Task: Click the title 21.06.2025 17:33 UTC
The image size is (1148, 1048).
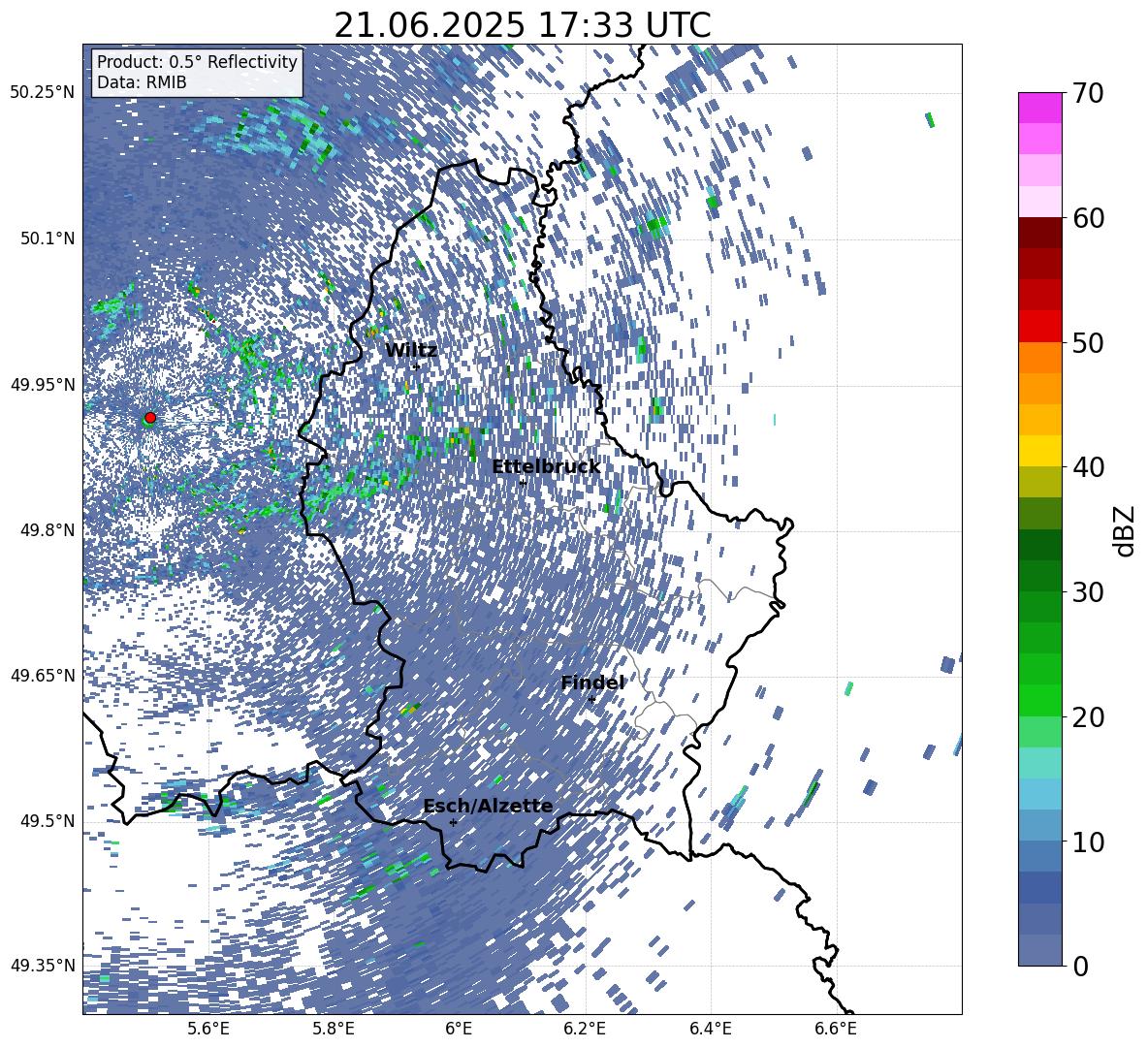Action: [x=522, y=25]
